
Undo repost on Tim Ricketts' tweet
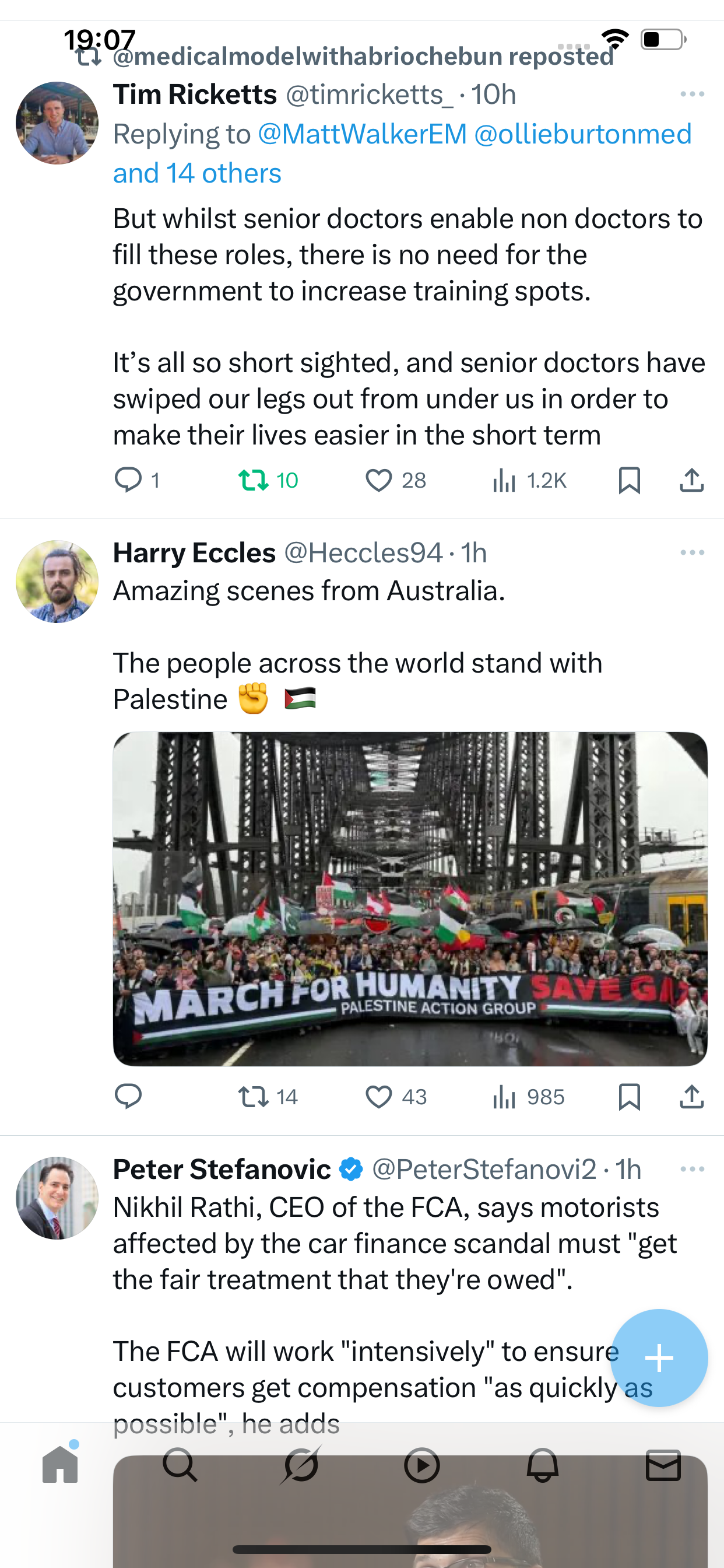point(253,480)
